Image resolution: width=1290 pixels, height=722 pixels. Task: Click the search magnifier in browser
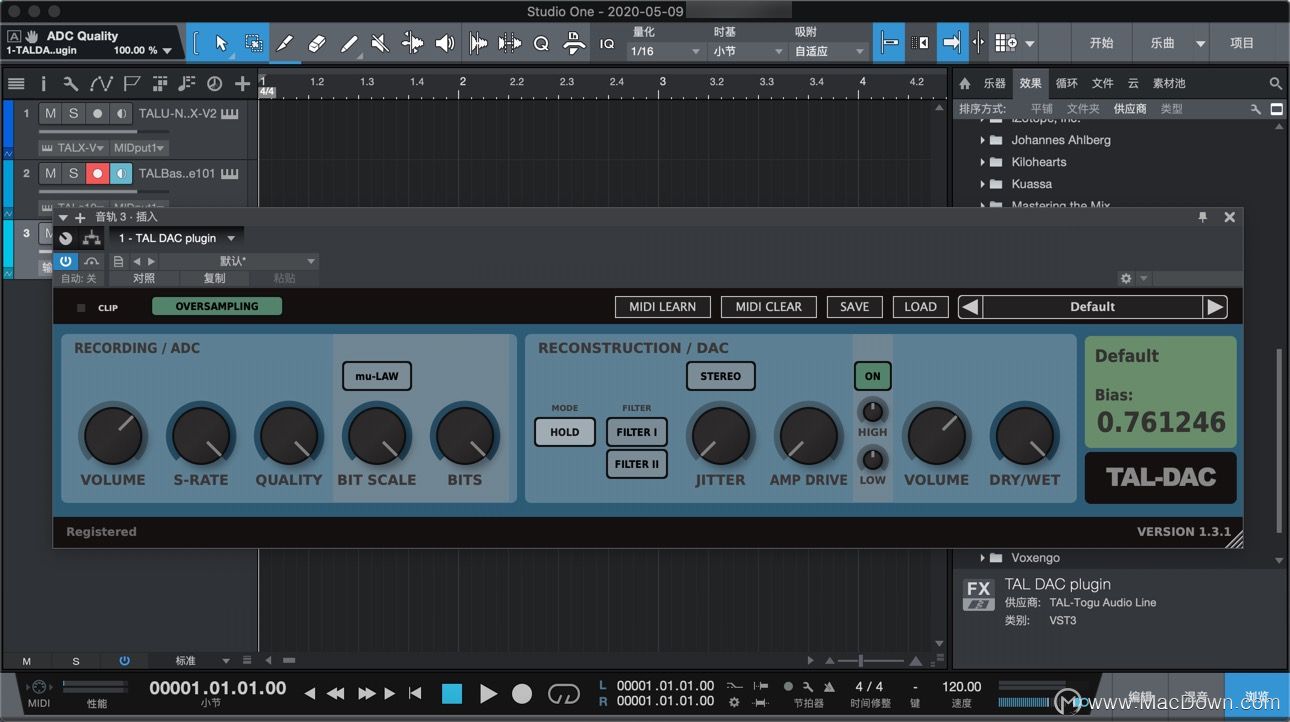point(1275,84)
